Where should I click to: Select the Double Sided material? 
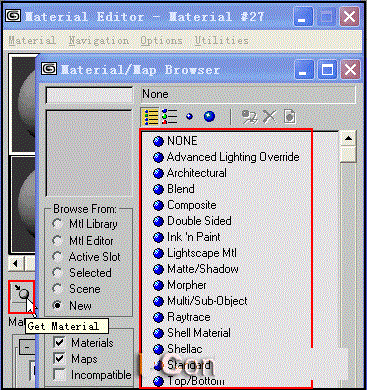192,221
